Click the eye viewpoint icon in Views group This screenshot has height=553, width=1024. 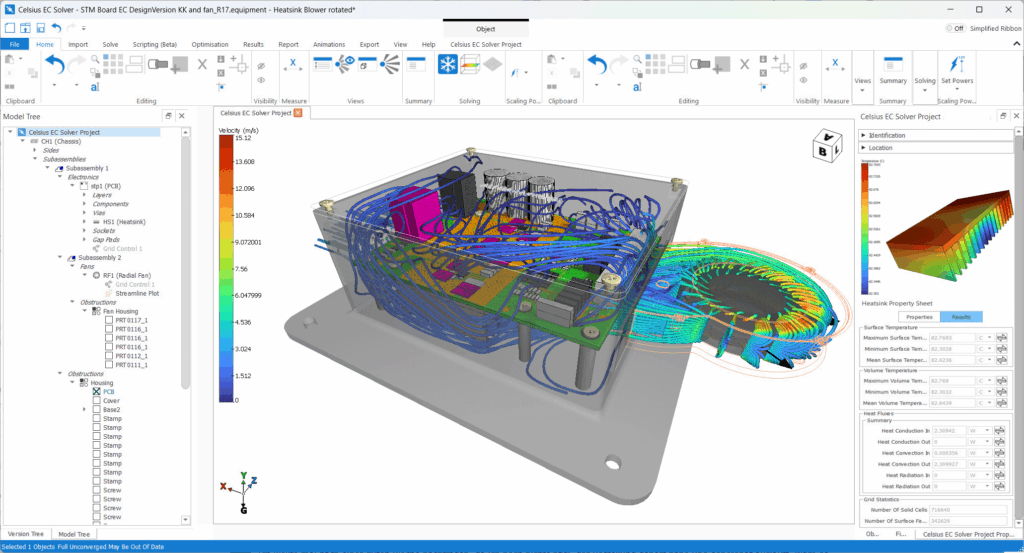[x=345, y=63]
